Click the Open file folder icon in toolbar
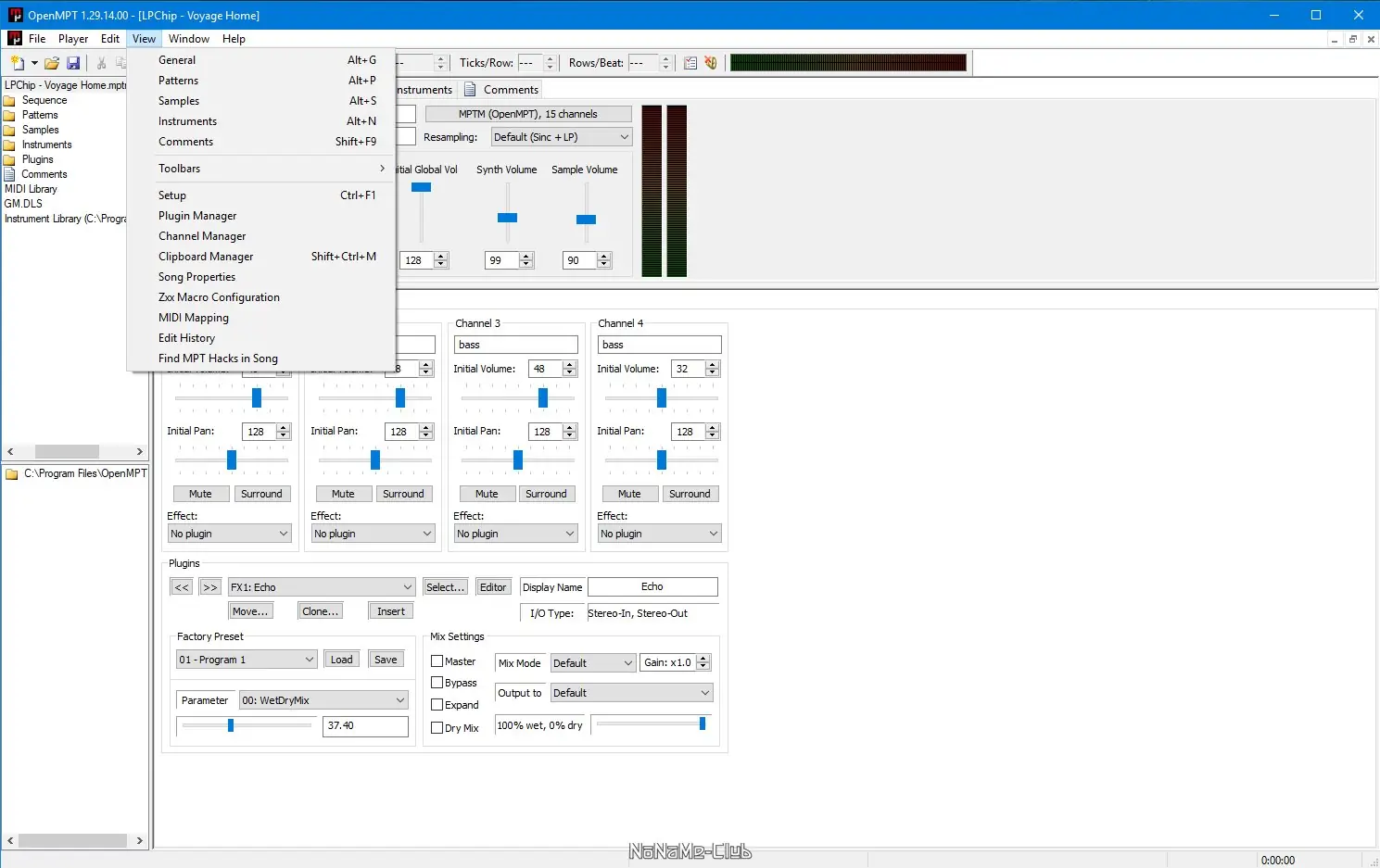 52,63
